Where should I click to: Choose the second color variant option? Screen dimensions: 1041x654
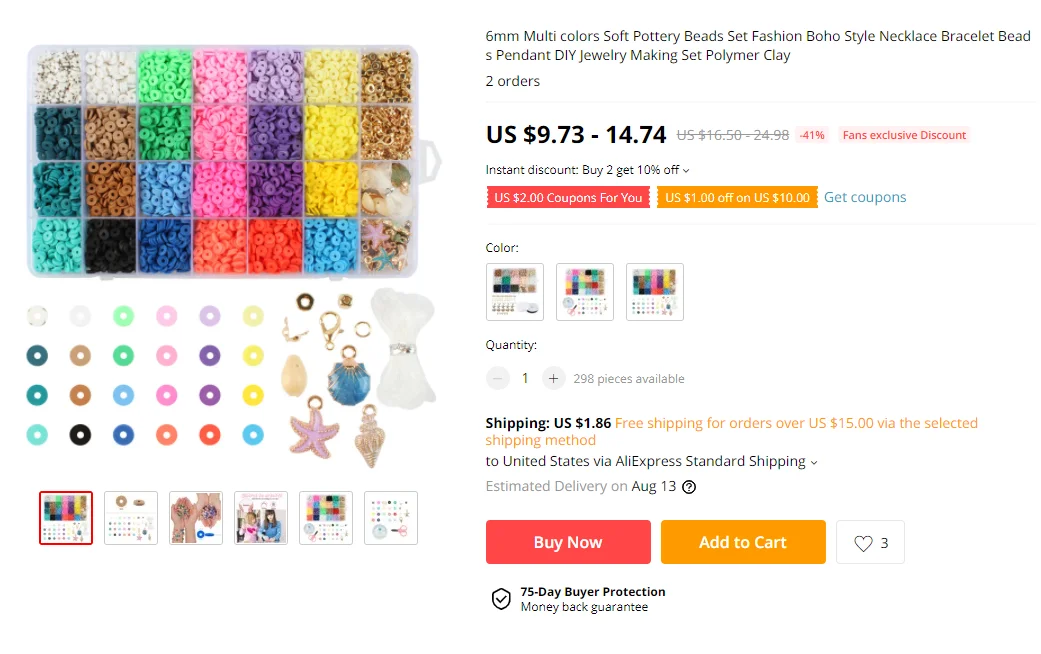pos(585,292)
